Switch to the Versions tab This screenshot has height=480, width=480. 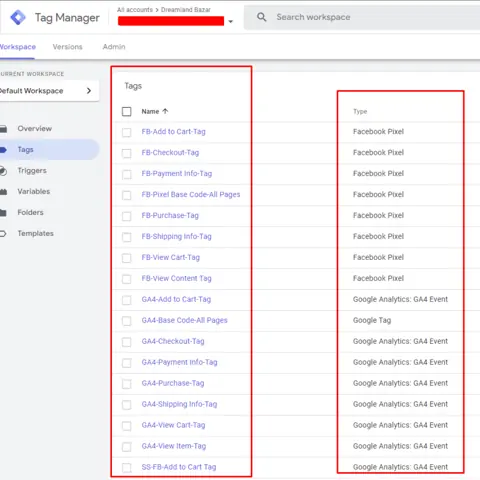[67, 47]
